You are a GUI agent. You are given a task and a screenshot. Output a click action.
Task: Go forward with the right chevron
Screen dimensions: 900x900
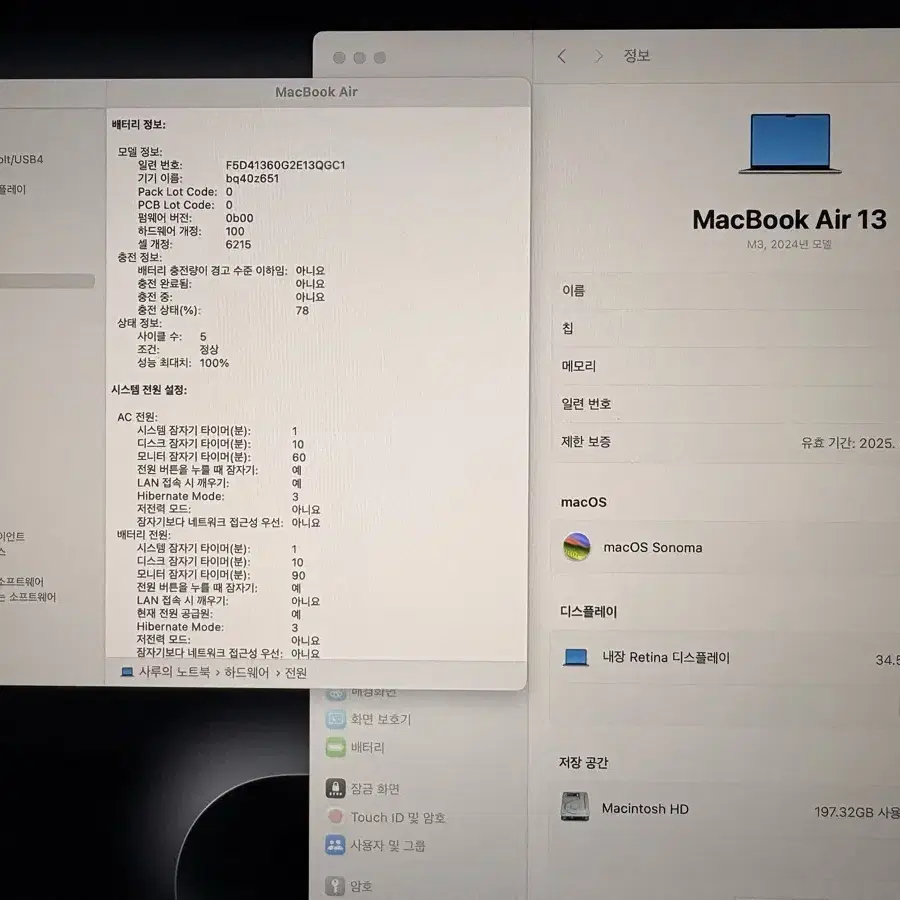coord(599,56)
